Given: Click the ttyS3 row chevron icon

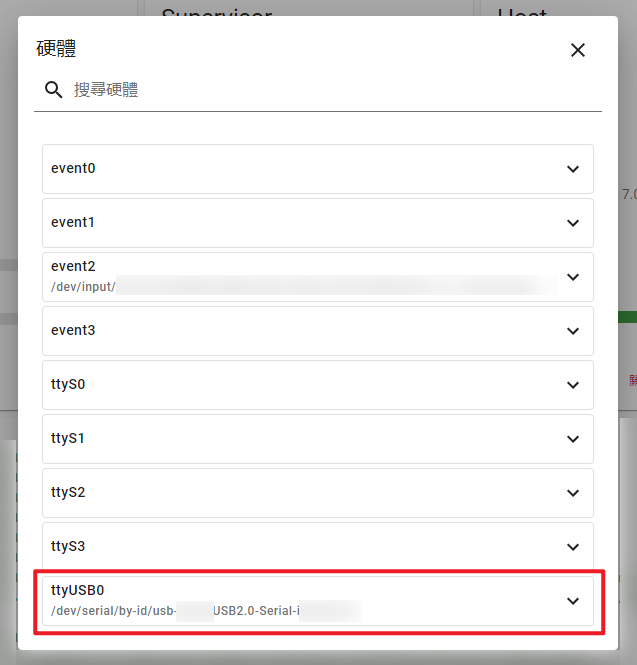Looking at the screenshot, I should tap(573, 547).
